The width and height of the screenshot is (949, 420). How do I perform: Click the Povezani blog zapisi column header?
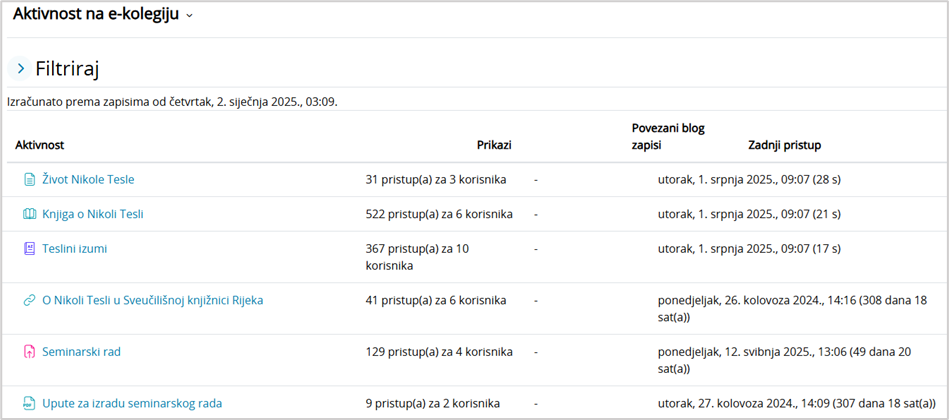668,136
